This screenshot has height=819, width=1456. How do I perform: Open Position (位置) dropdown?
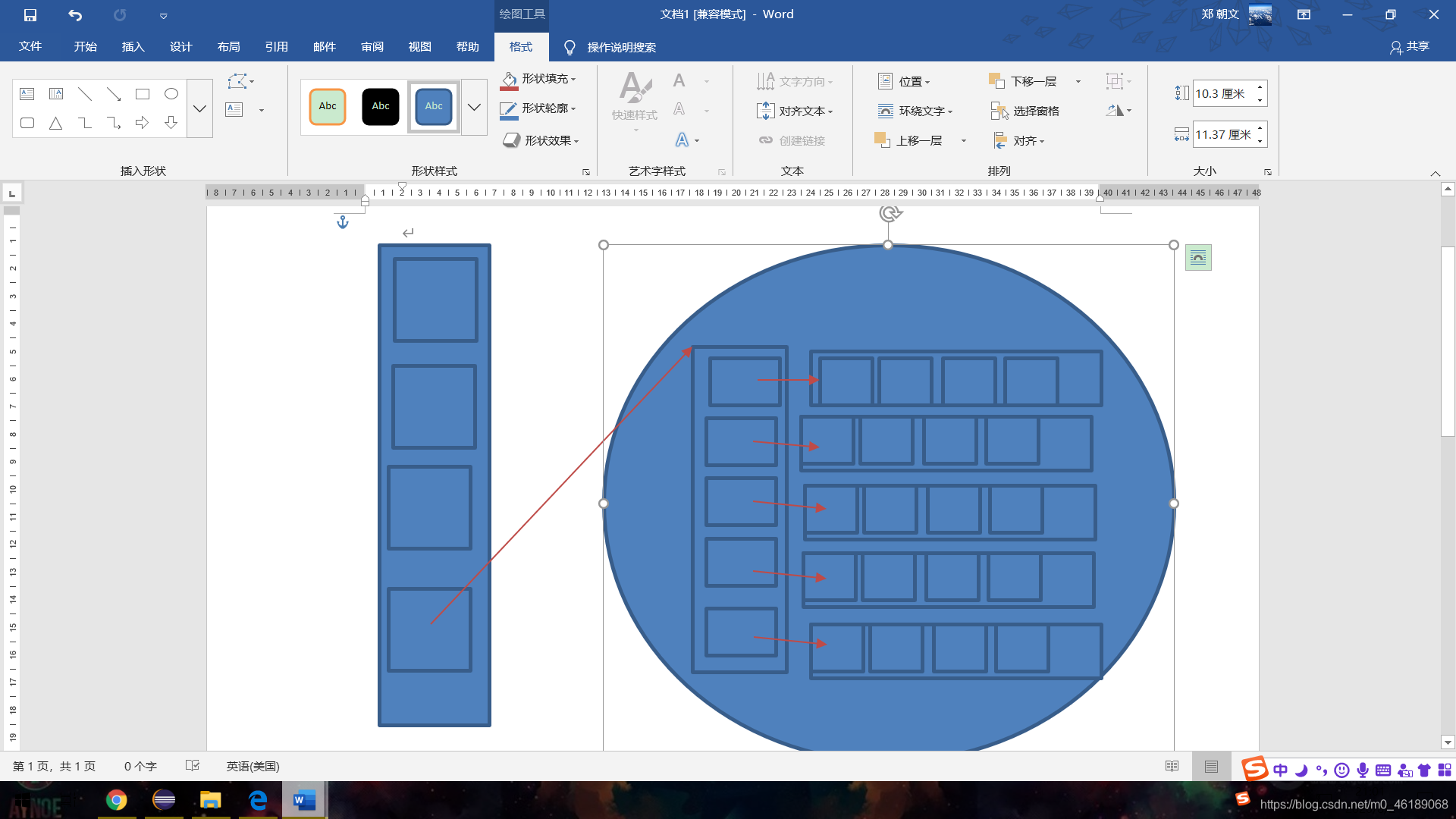click(904, 81)
